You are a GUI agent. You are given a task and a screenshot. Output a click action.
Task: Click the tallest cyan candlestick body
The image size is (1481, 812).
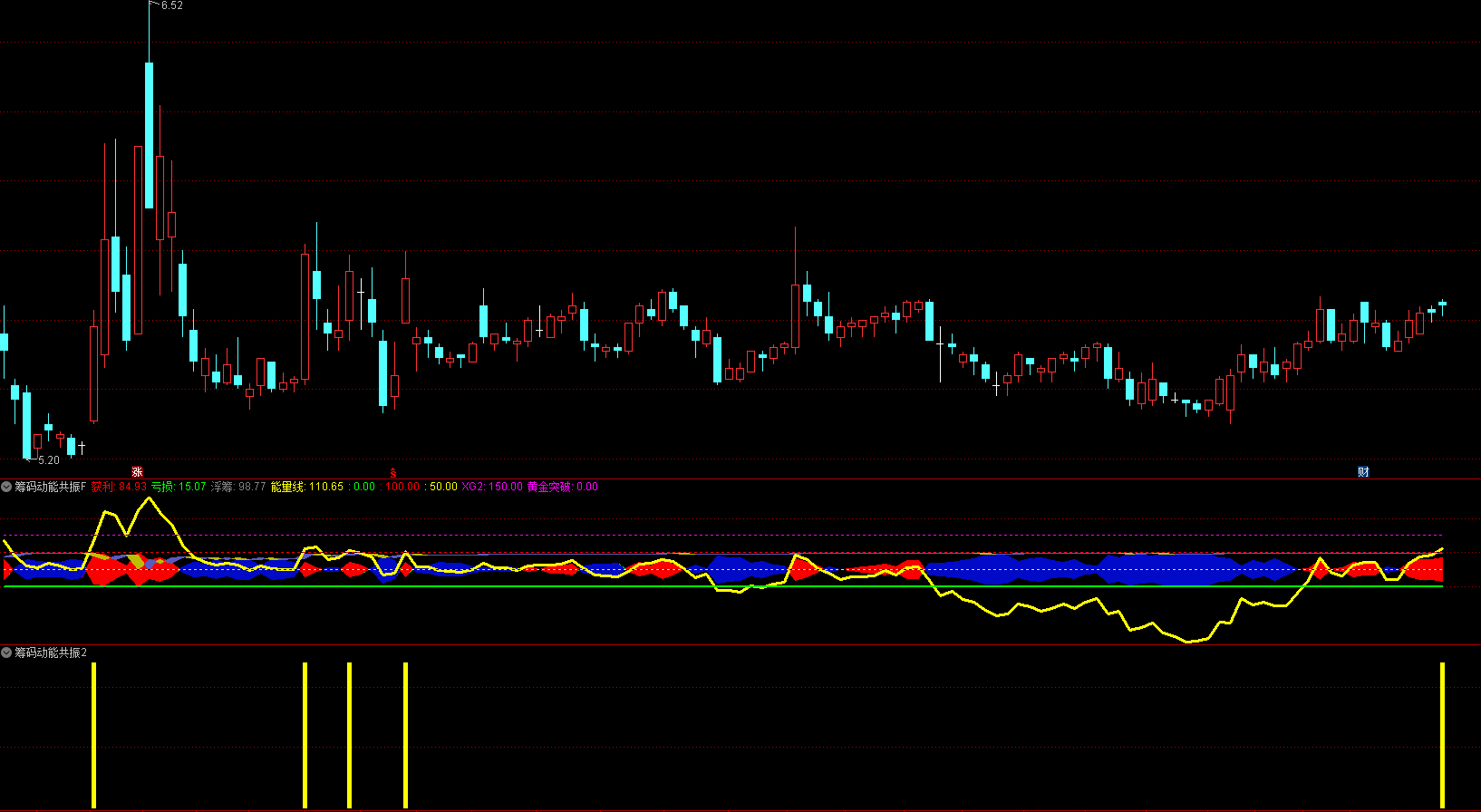click(149, 135)
